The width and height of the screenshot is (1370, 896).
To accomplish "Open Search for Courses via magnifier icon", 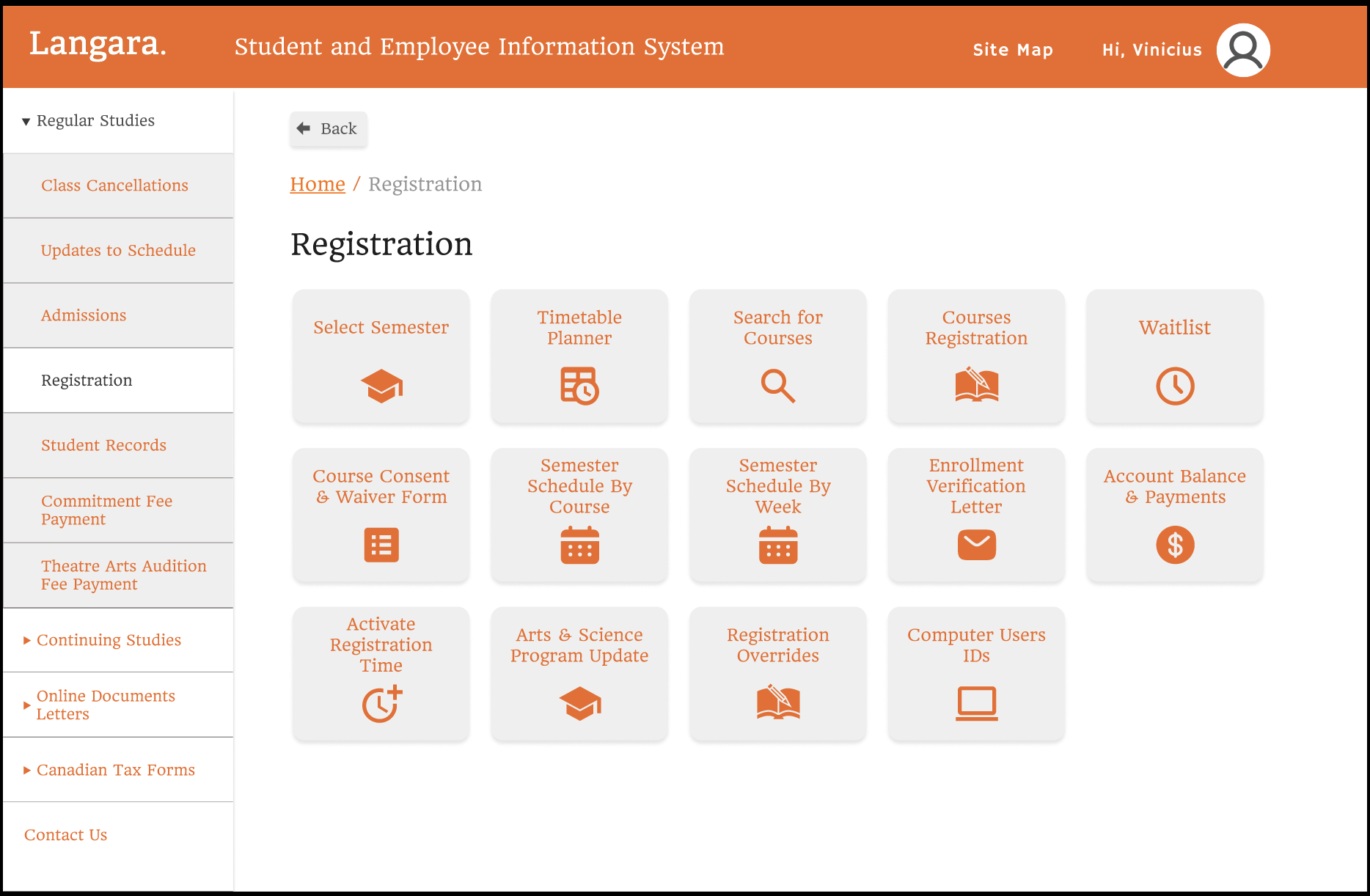I will [x=777, y=386].
